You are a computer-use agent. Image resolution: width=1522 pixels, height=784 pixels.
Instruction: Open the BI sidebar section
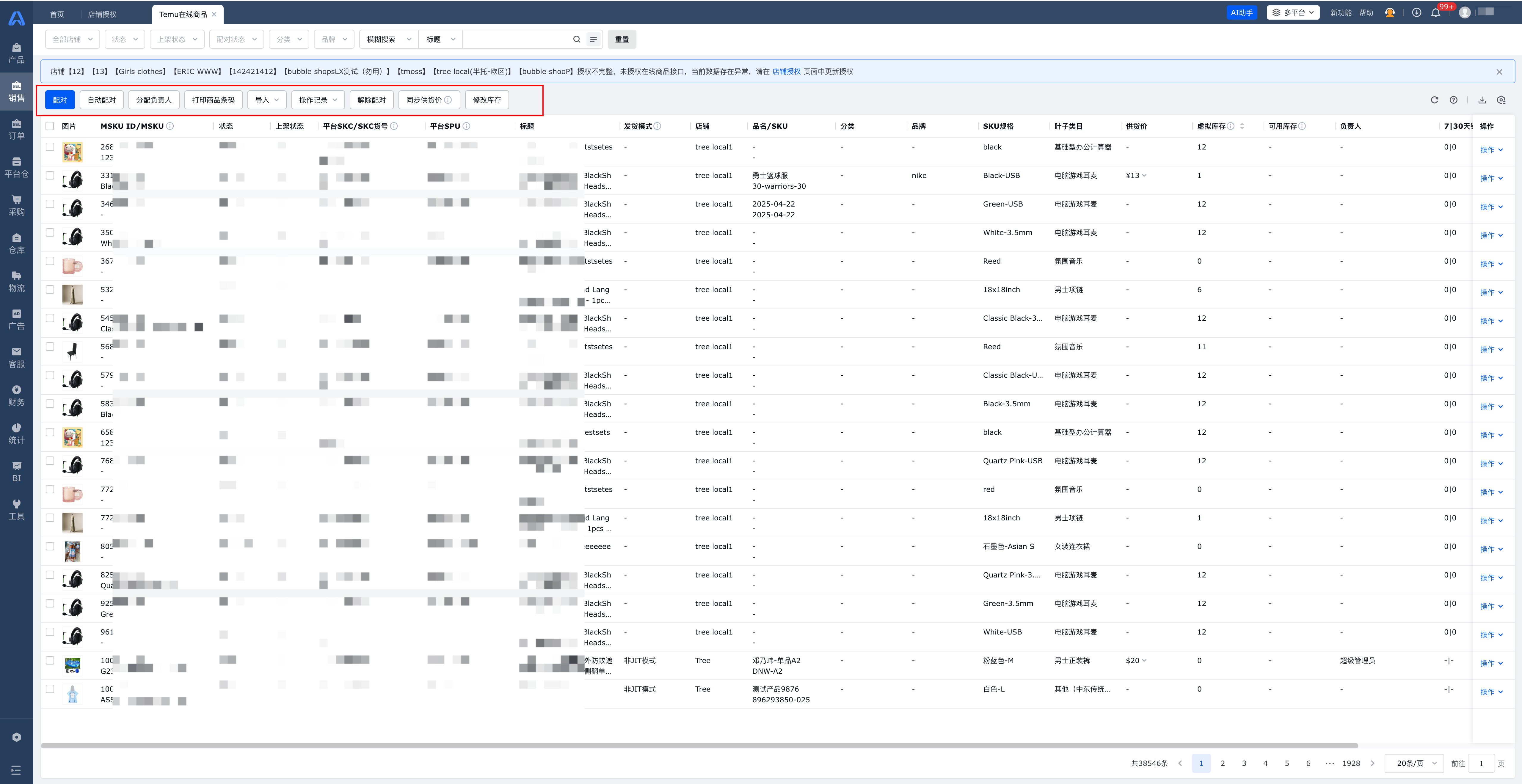click(17, 472)
